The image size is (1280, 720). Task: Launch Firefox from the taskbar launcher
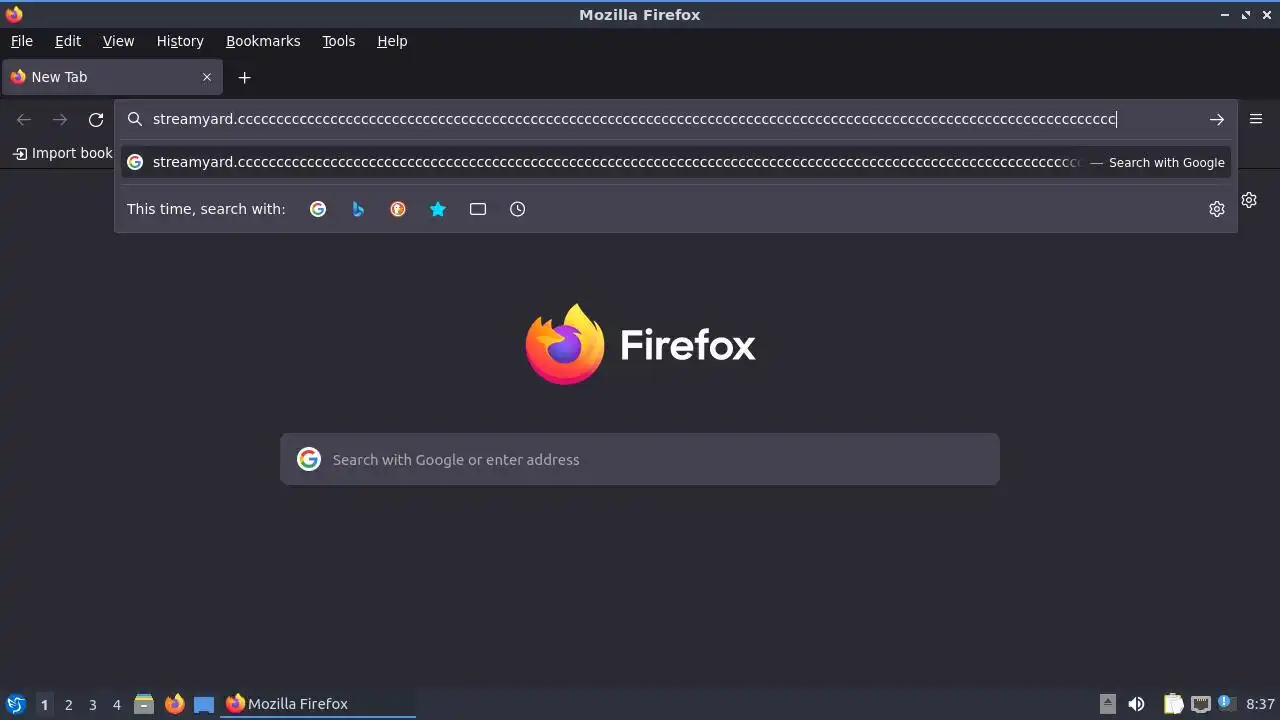tap(174, 704)
